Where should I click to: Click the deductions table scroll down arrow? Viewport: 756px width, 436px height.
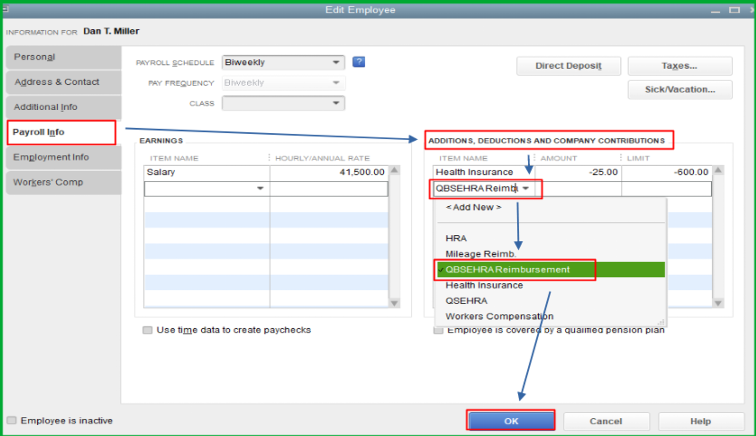[x=718, y=303]
